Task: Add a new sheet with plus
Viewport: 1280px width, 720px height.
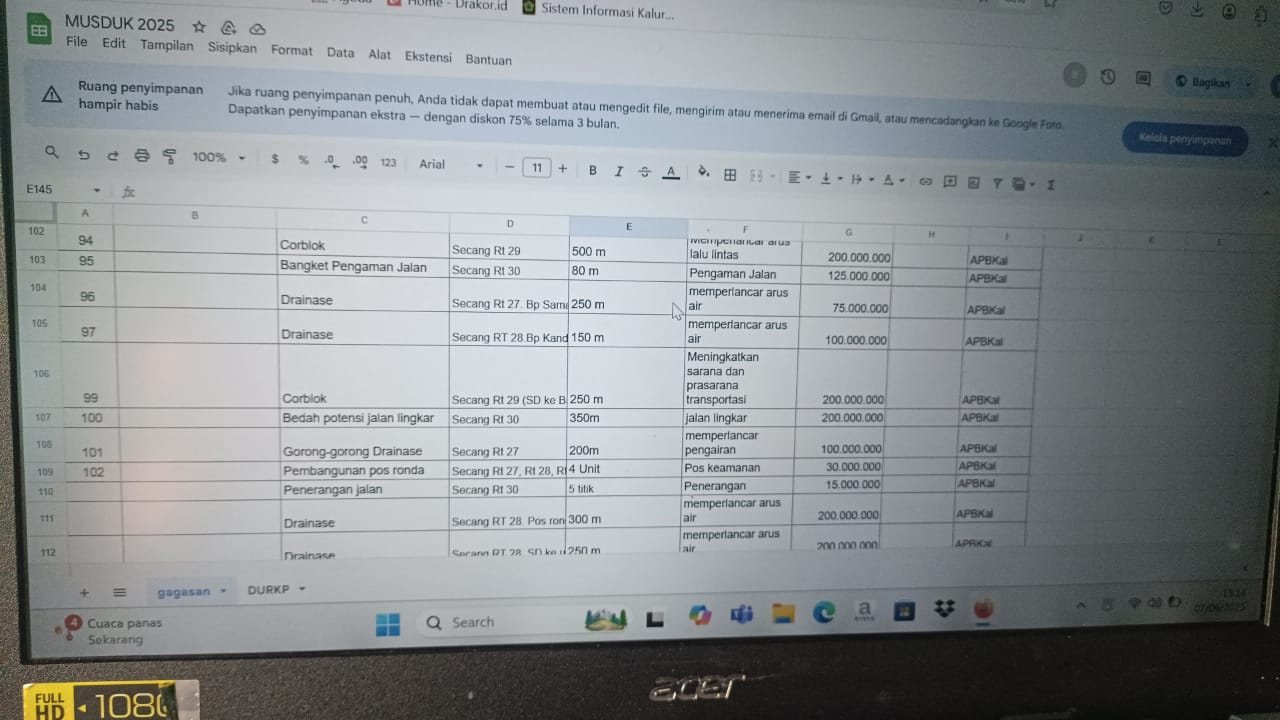Action: pyautogui.click(x=84, y=592)
